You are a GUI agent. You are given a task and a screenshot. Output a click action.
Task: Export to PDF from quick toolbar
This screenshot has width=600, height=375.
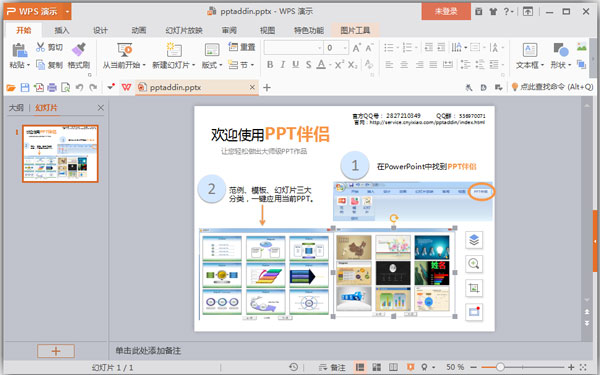39,88
